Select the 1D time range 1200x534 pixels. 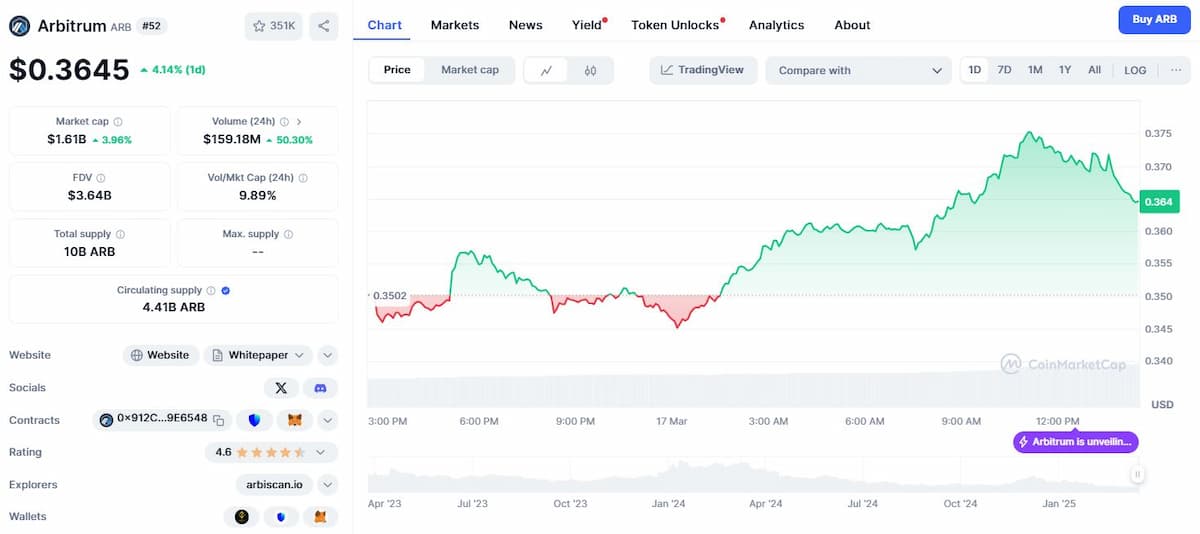tap(975, 70)
